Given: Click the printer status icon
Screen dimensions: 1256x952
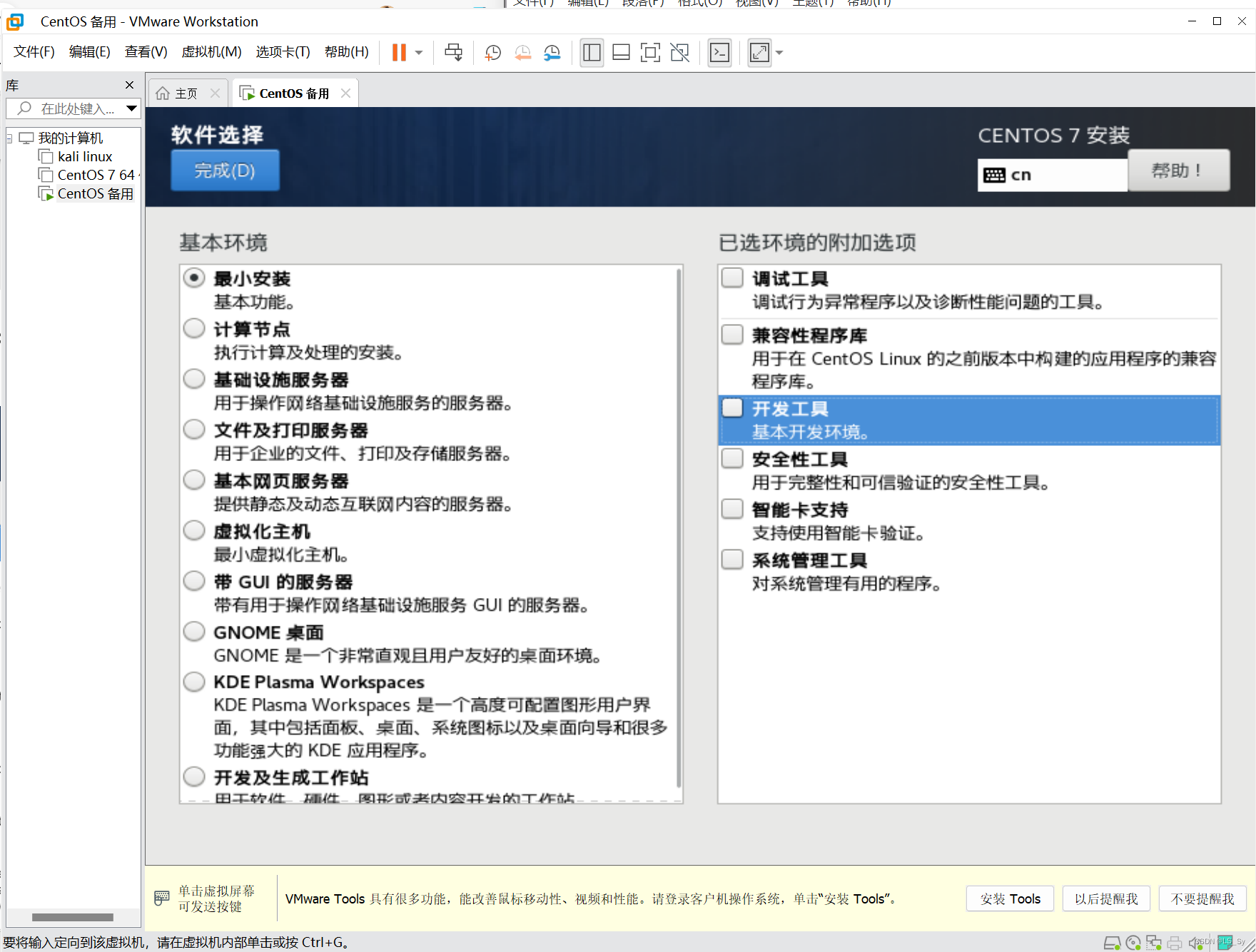Looking at the screenshot, I should 1175,943.
